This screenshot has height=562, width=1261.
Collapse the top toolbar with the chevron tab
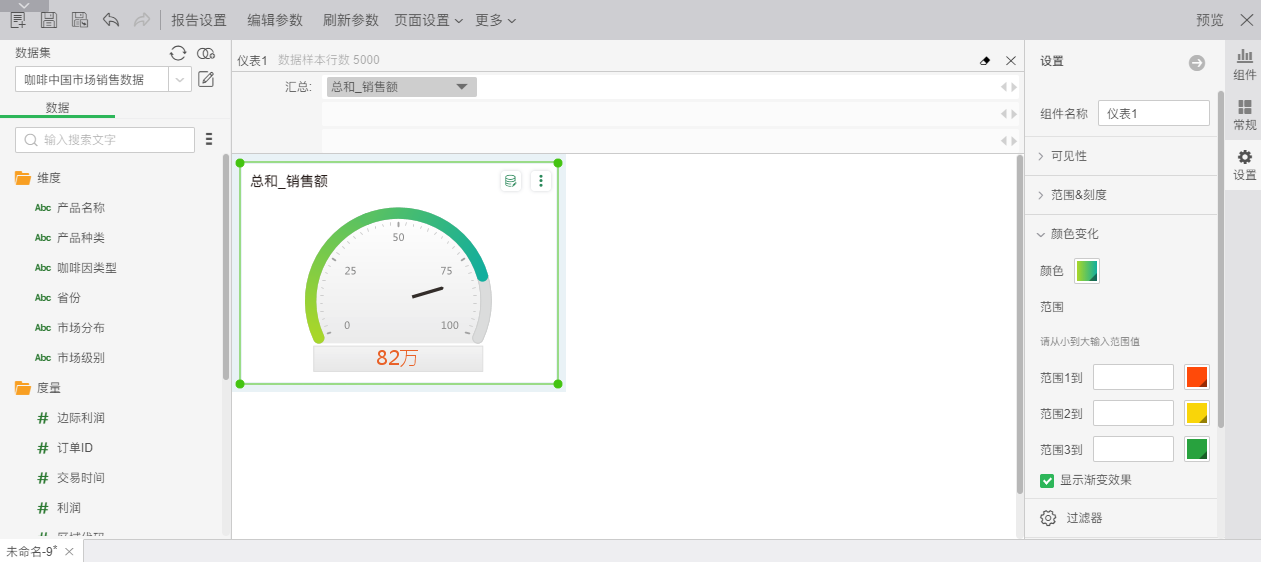tap(24, 5)
